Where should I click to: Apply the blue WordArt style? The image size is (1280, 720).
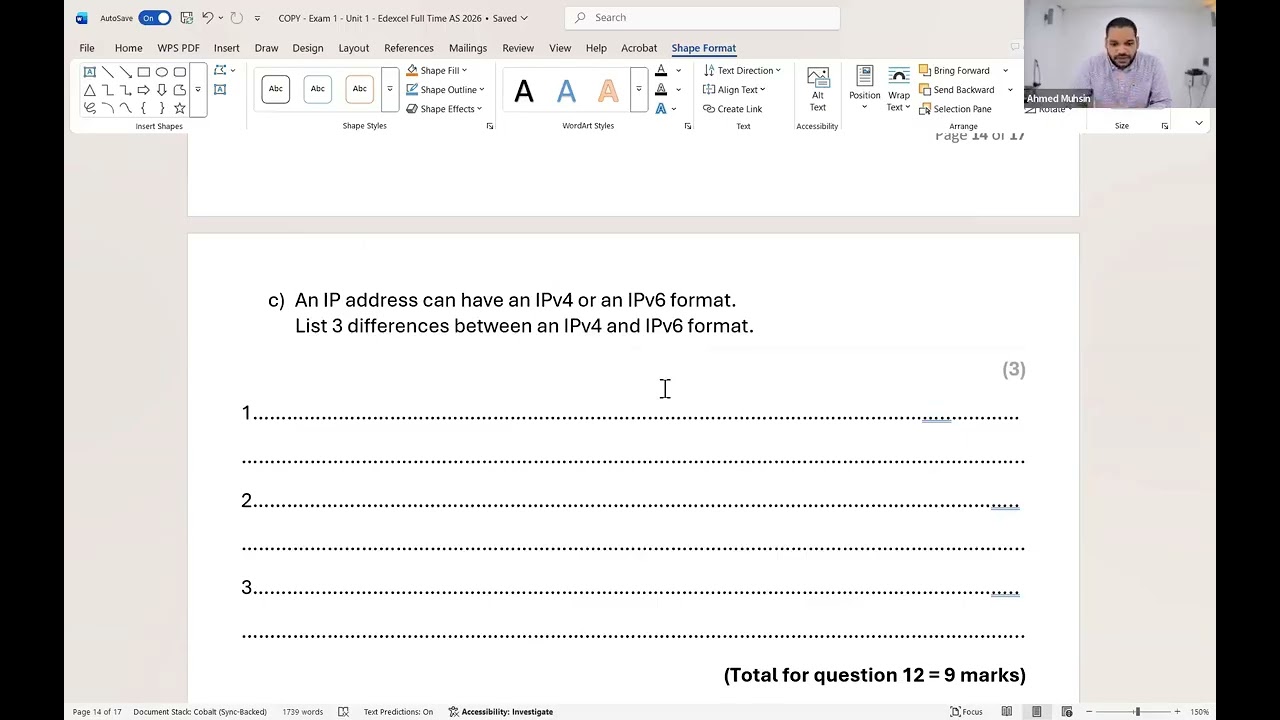(566, 92)
